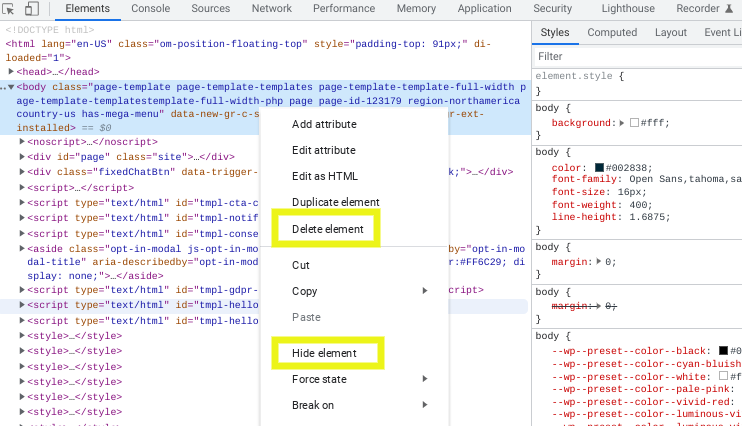Image resolution: width=742 pixels, height=426 pixels.
Task: Expand the aside opt-in-modal node
Action: (x=22, y=248)
